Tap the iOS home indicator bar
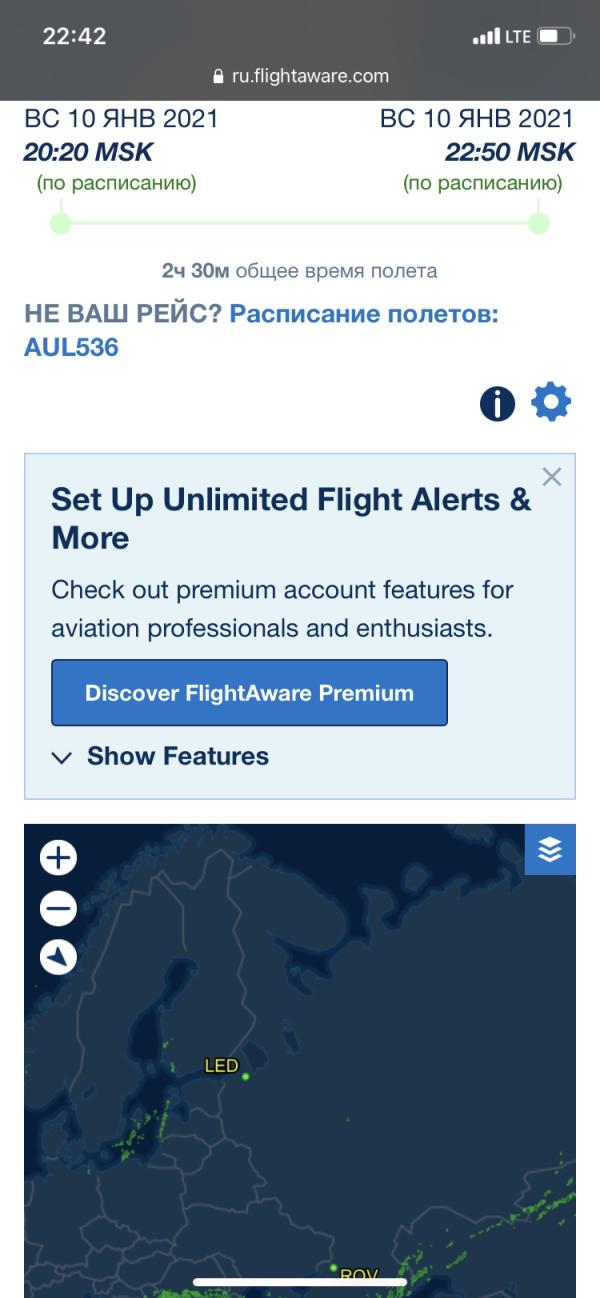Screen dimensions: 600x1298 pyautogui.click(x=300, y=1282)
